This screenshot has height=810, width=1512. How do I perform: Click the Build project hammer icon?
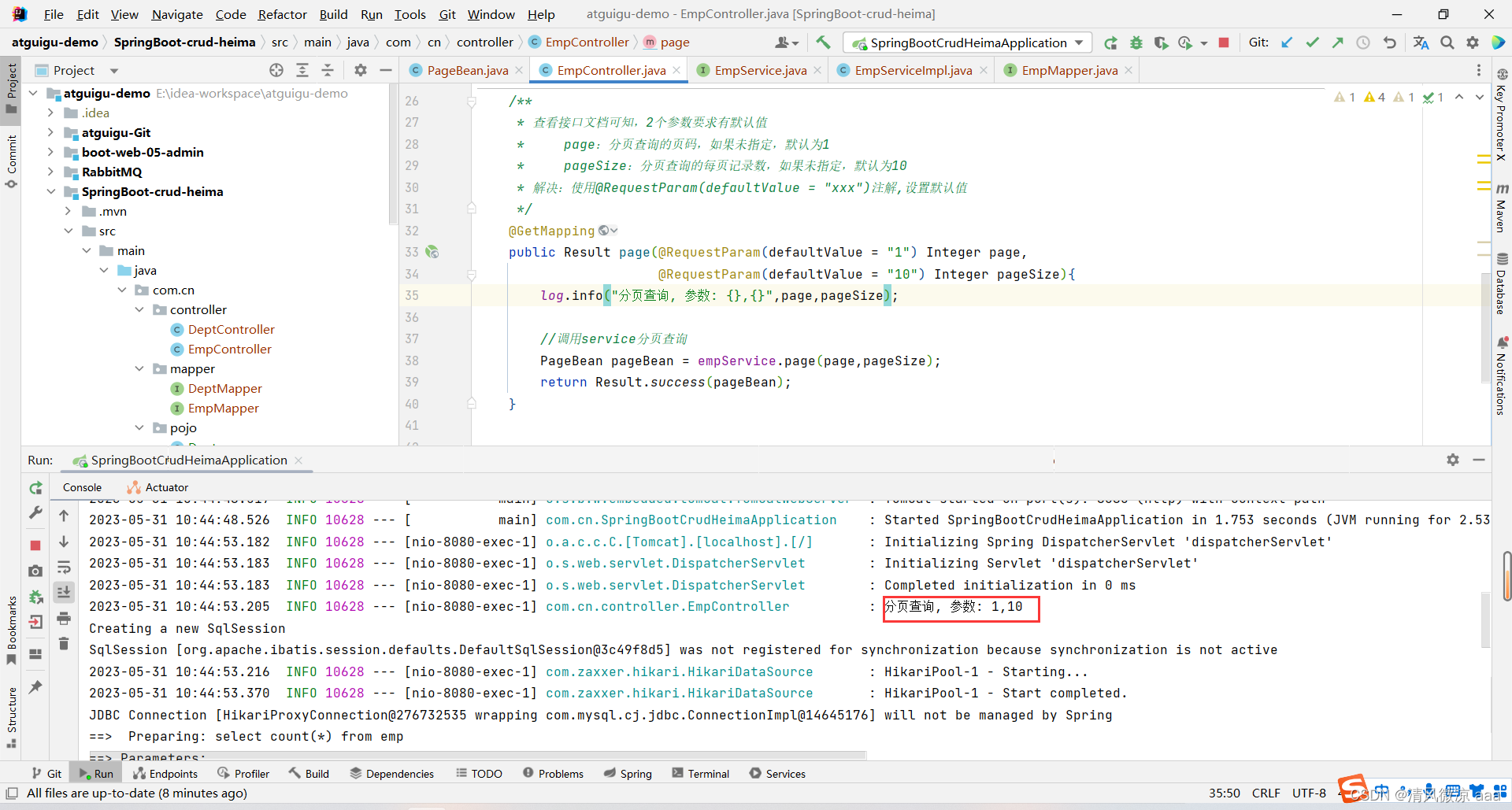click(823, 43)
